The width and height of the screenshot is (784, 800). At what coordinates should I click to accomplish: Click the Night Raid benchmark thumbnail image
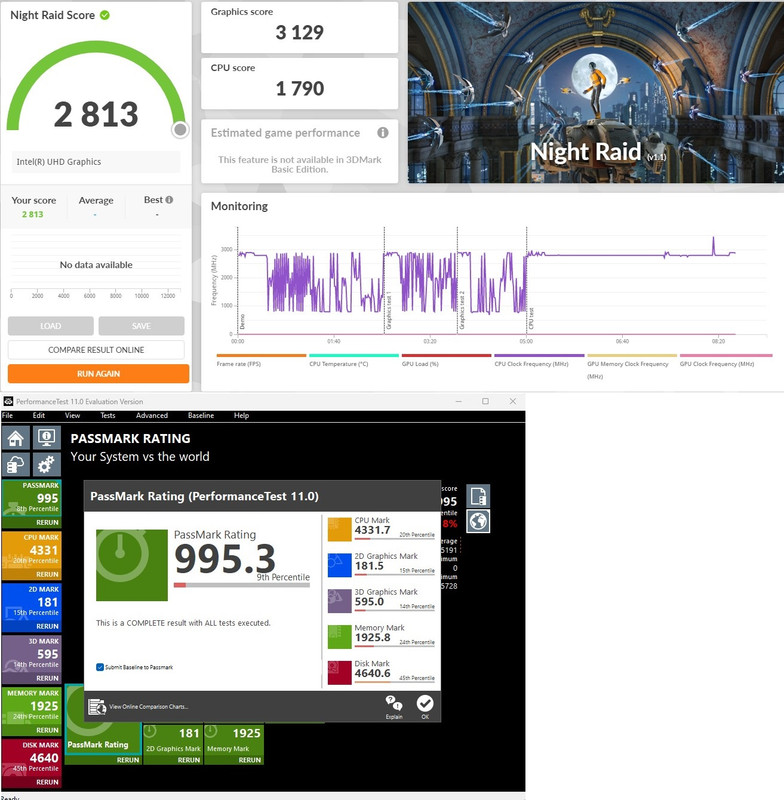click(x=596, y=92)
